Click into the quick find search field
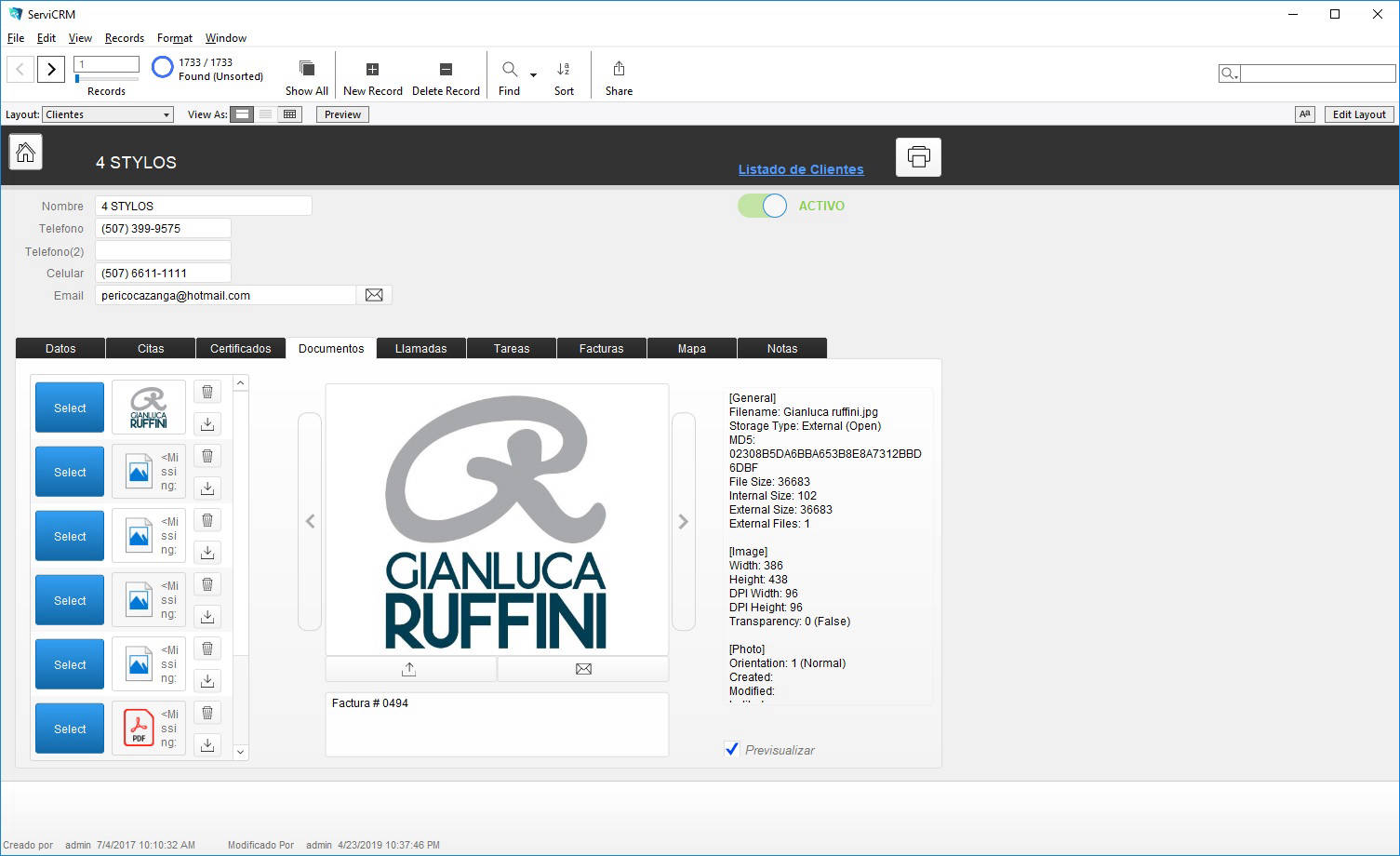 pyautogui.click(x=1318, y=74)
